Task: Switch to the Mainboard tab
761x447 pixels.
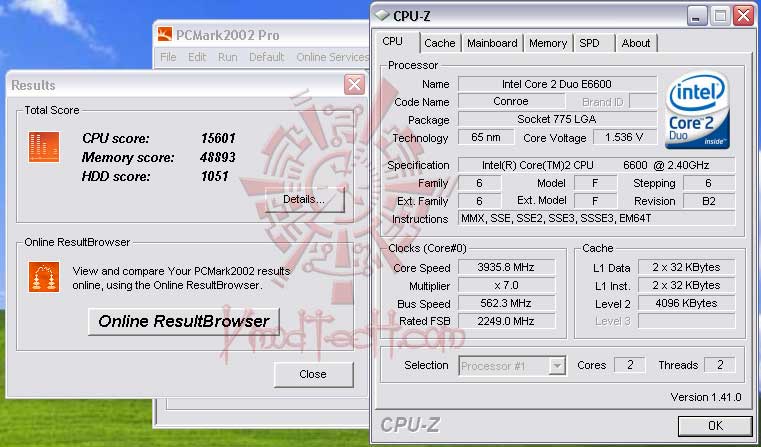Action: pyautogui.click(x=492, y=43)
